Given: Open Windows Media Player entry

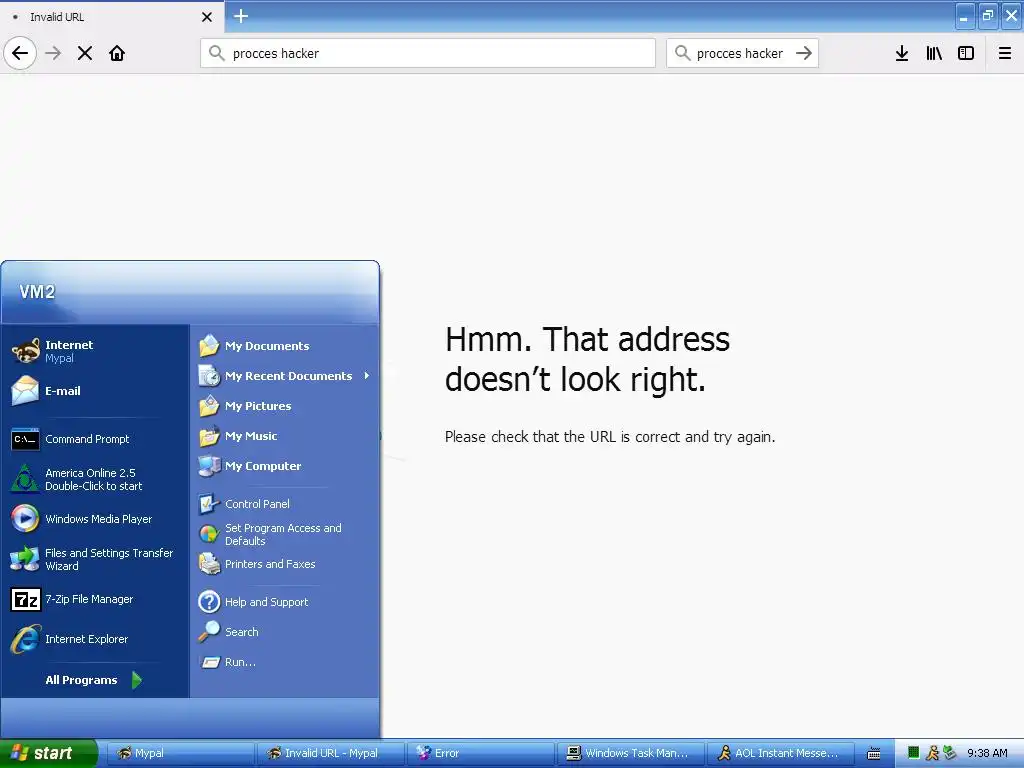Looking at the screenshot, I should 95,519.
